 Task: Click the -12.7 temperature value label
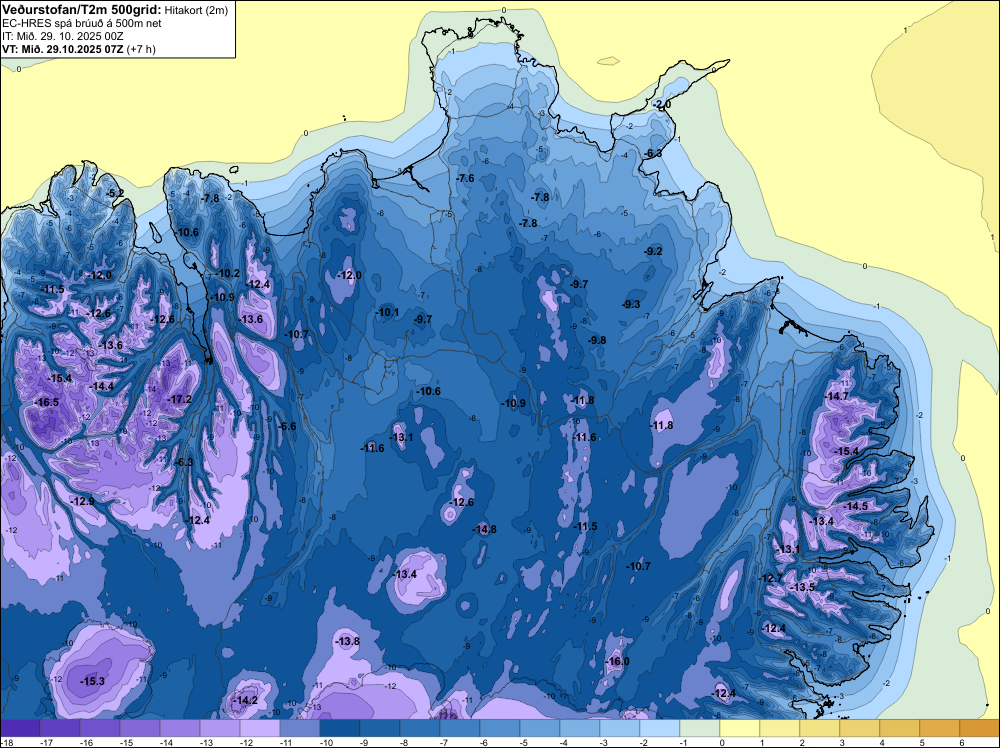click(770, 578)
